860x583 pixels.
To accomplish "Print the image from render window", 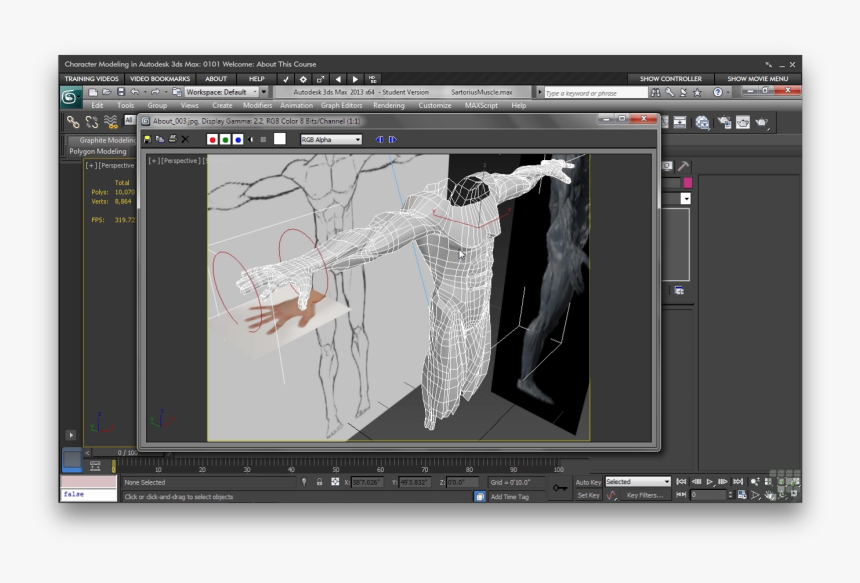I will 172,139.
